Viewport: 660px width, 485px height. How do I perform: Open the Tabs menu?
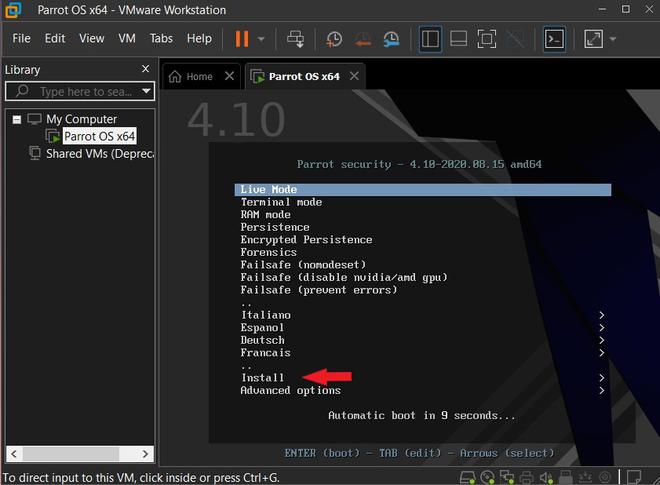point(161,38)
